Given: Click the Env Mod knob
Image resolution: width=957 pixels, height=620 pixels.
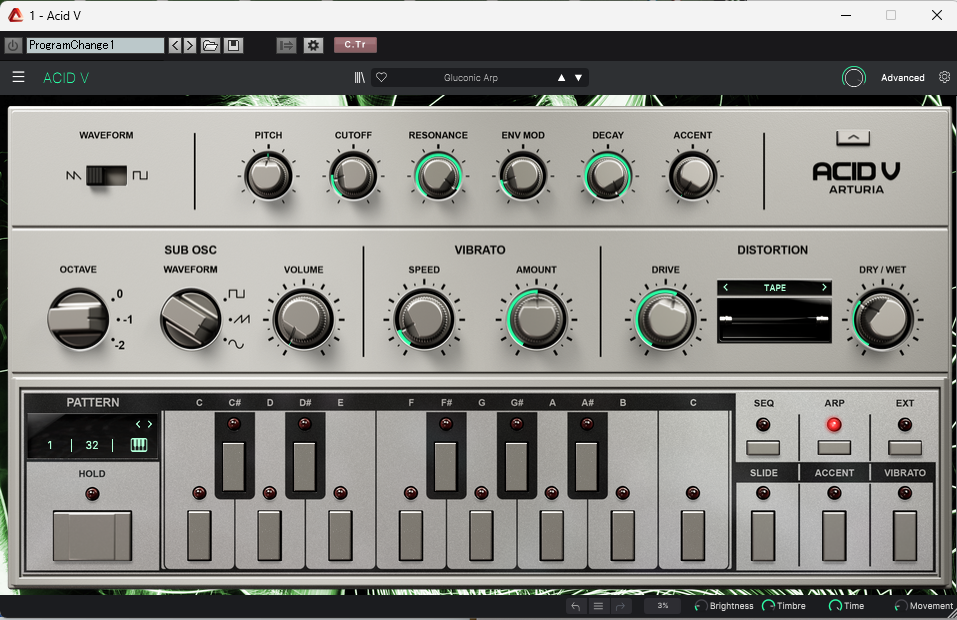Looking at the screenshot, I should click(x=522, y=176).
